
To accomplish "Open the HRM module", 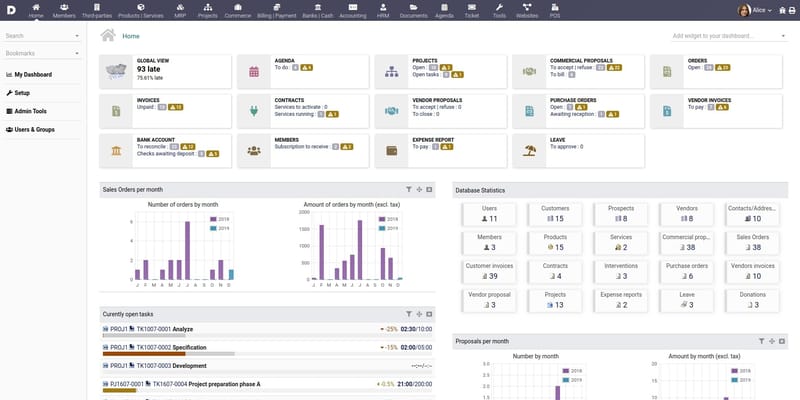I will click(383, 11).
